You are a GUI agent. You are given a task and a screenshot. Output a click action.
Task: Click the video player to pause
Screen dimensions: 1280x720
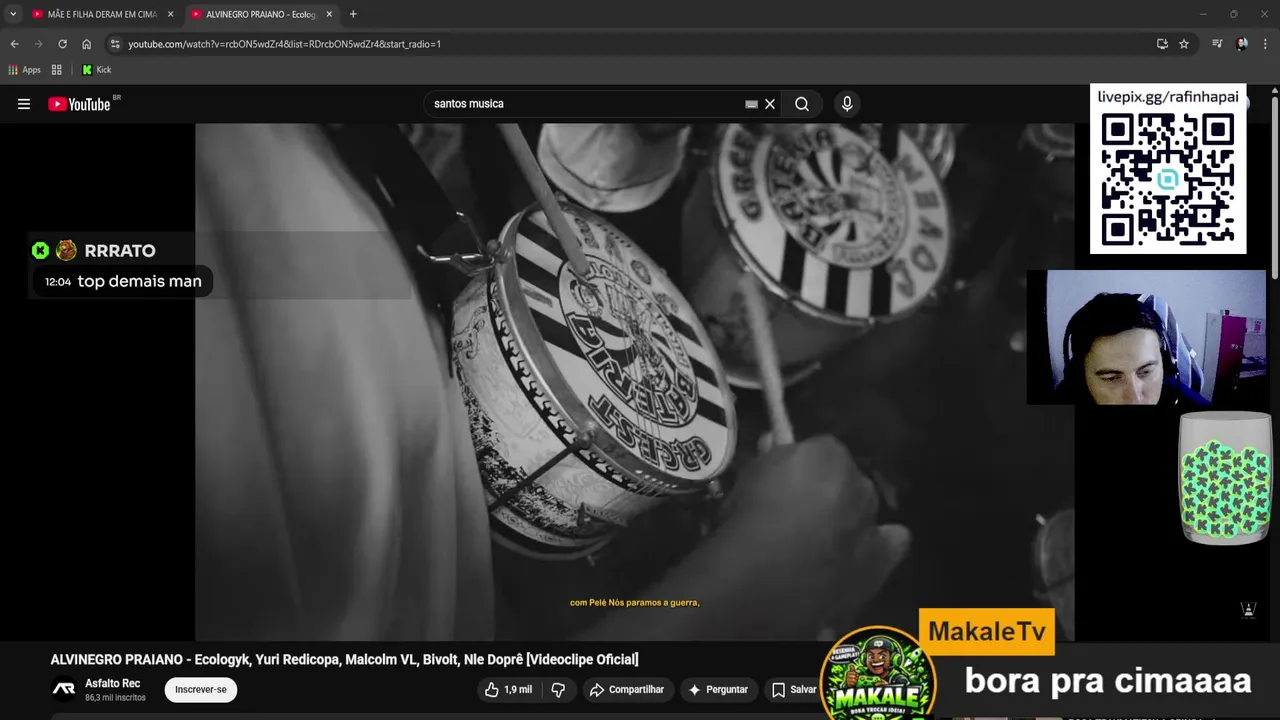[634, 381]
